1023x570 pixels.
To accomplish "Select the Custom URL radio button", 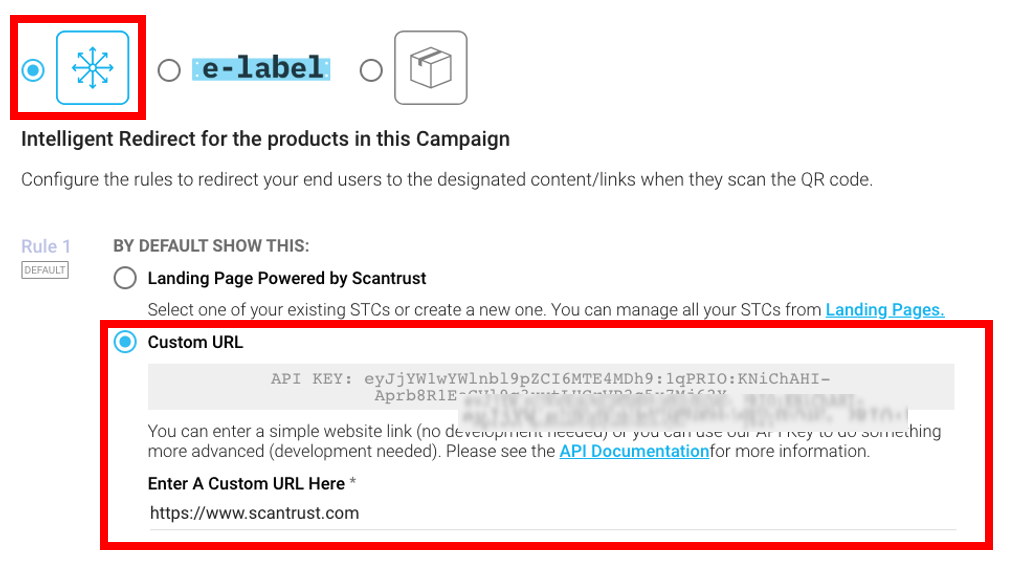I will pyautogui.click(x=125, y=342).
